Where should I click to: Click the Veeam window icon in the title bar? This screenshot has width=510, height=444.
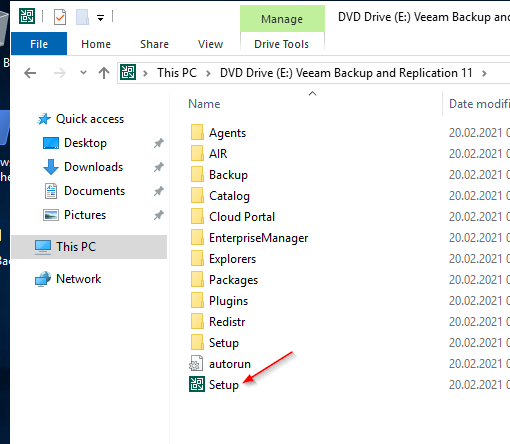[x=27, y=16]
